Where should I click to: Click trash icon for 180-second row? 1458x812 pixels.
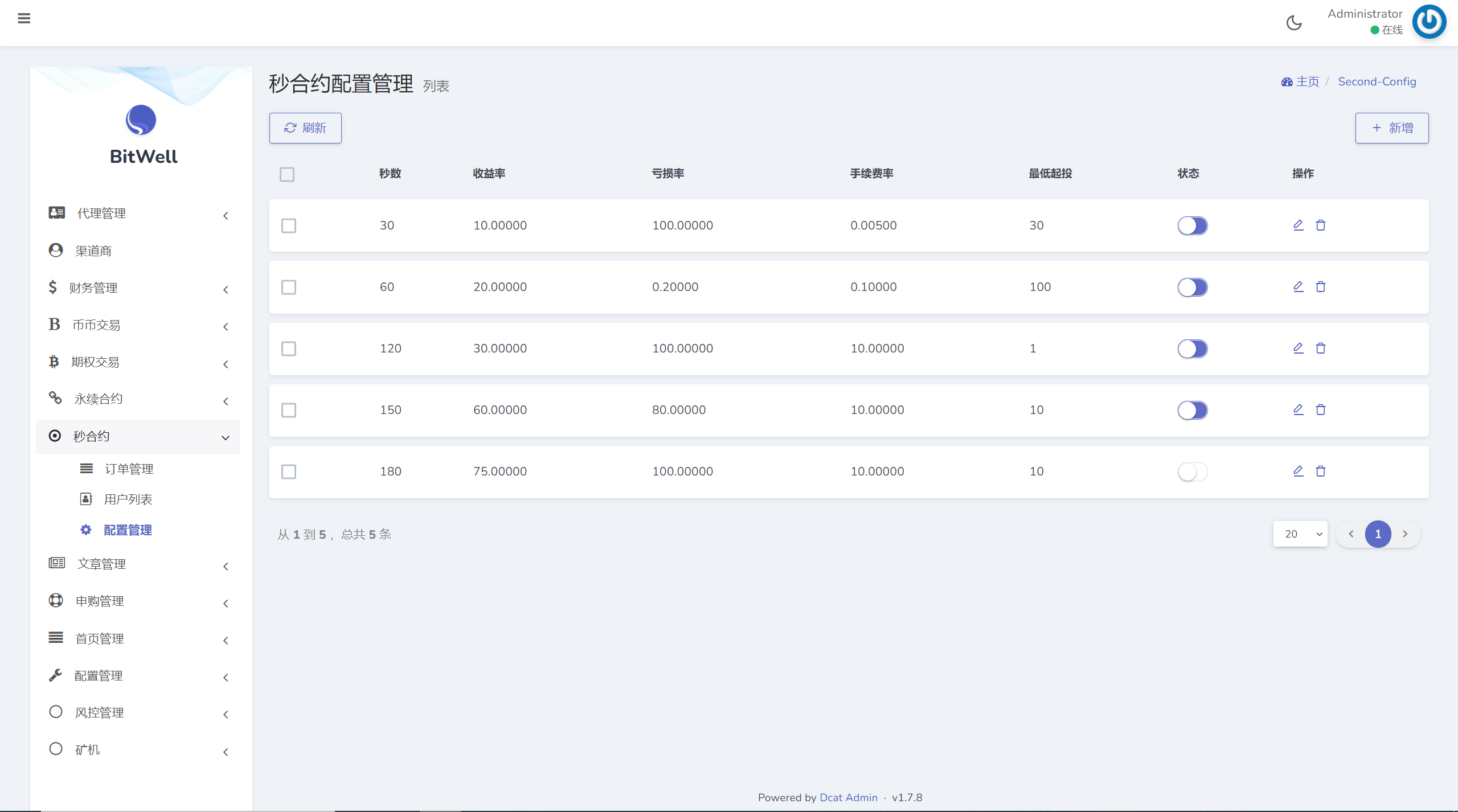click(1321, 471)
